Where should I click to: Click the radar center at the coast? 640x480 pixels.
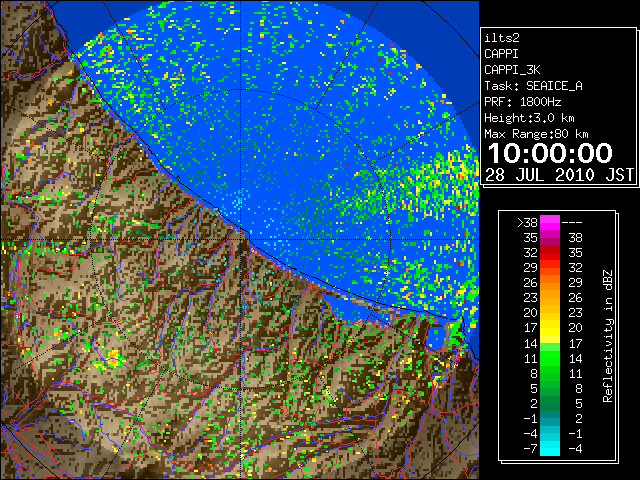[241, 239]
